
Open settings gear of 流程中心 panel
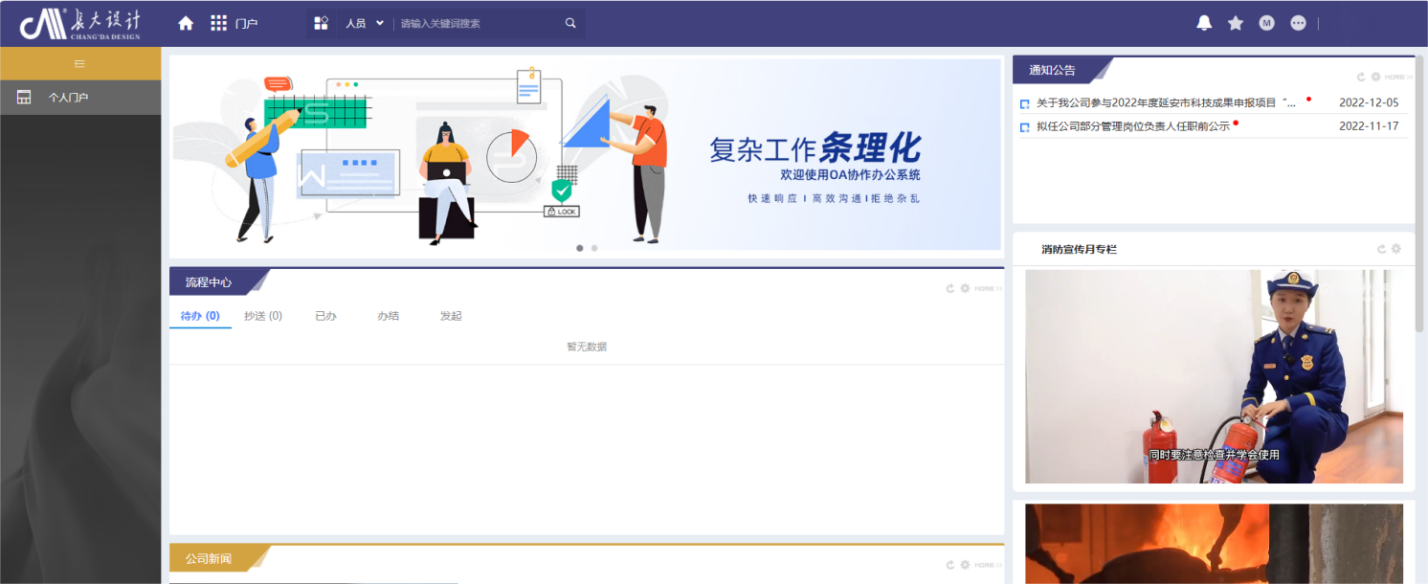click(x=965, y=288)
